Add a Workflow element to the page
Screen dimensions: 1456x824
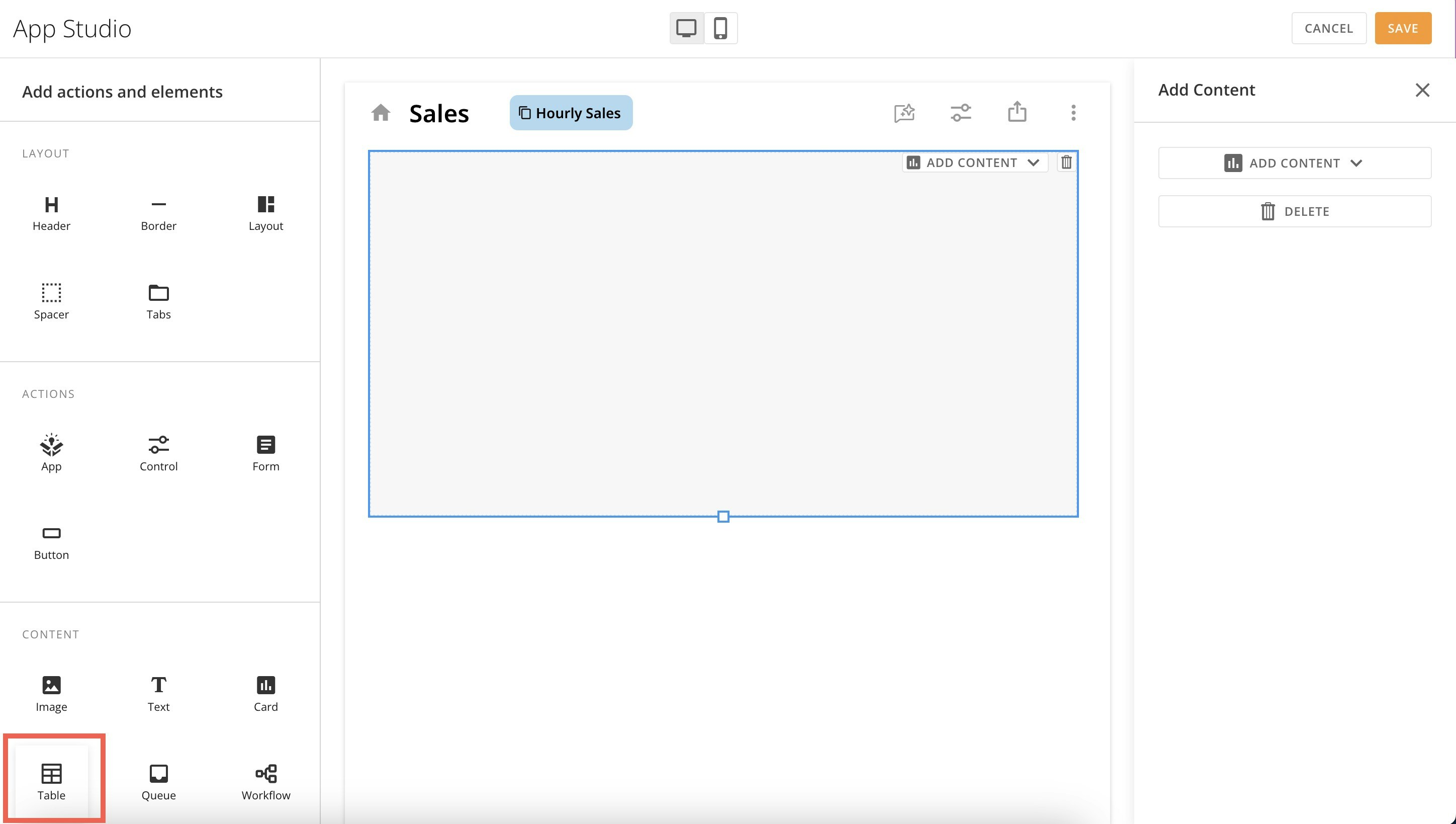[x=266, y=781]
